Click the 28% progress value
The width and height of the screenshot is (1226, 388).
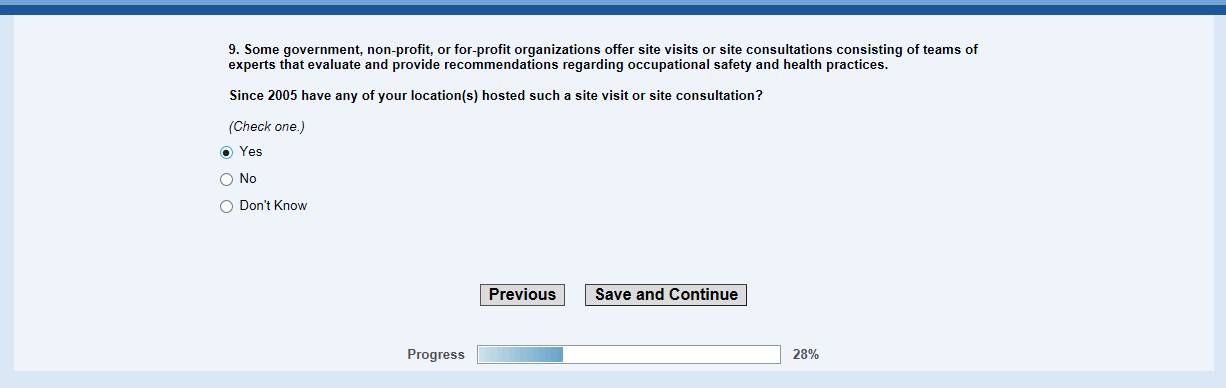806,355
